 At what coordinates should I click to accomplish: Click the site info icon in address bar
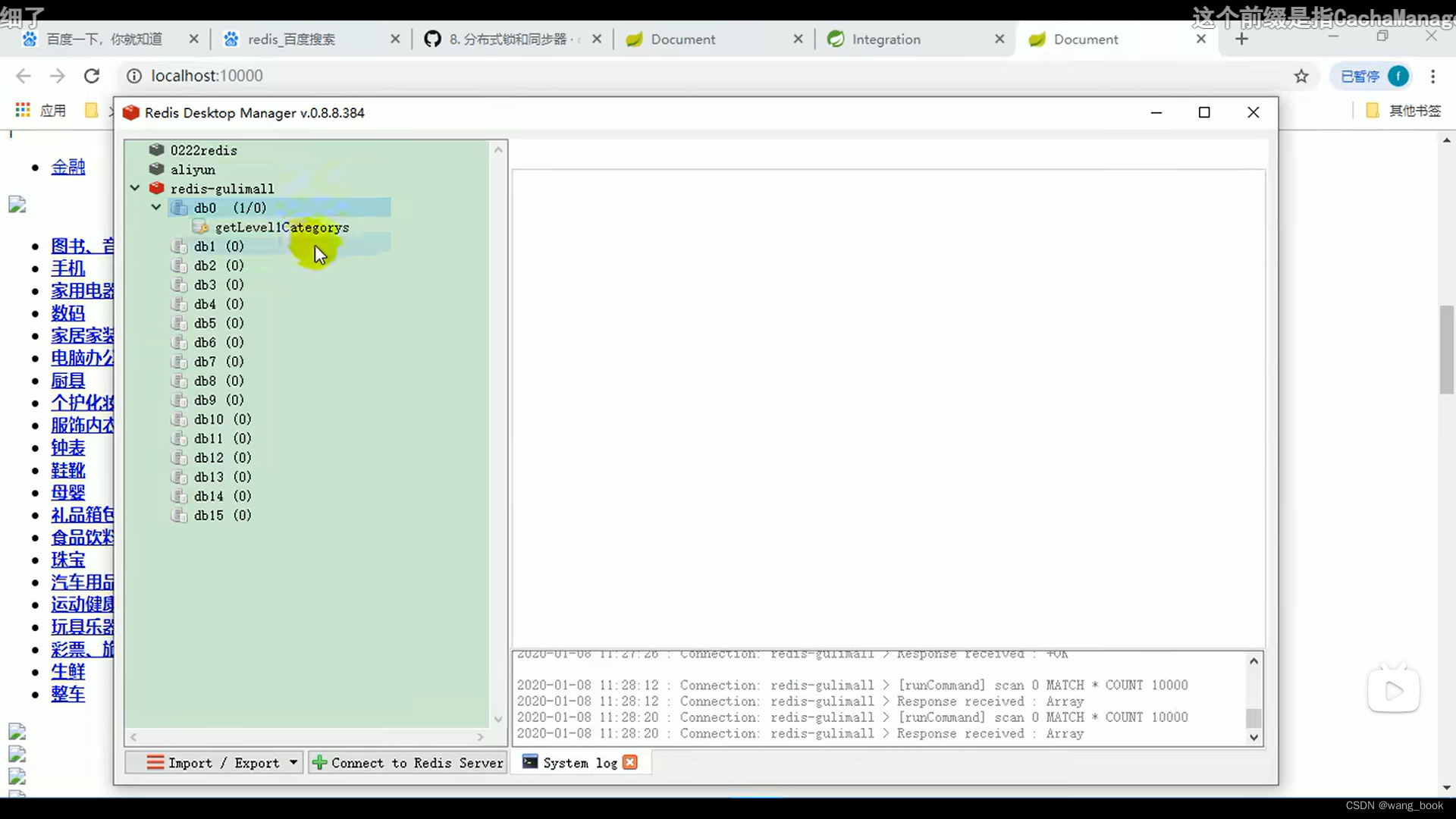click(134, 76)
